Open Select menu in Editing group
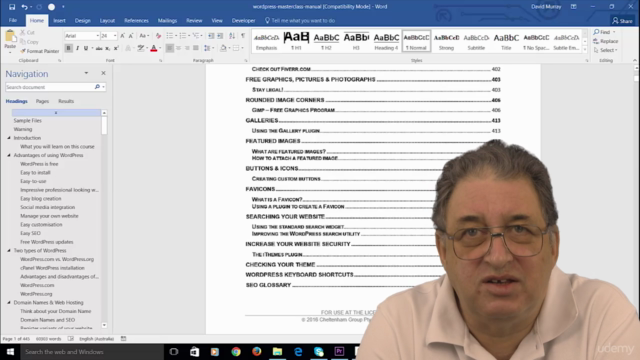This screenshot has height=360, width=640. pos(606,50)
